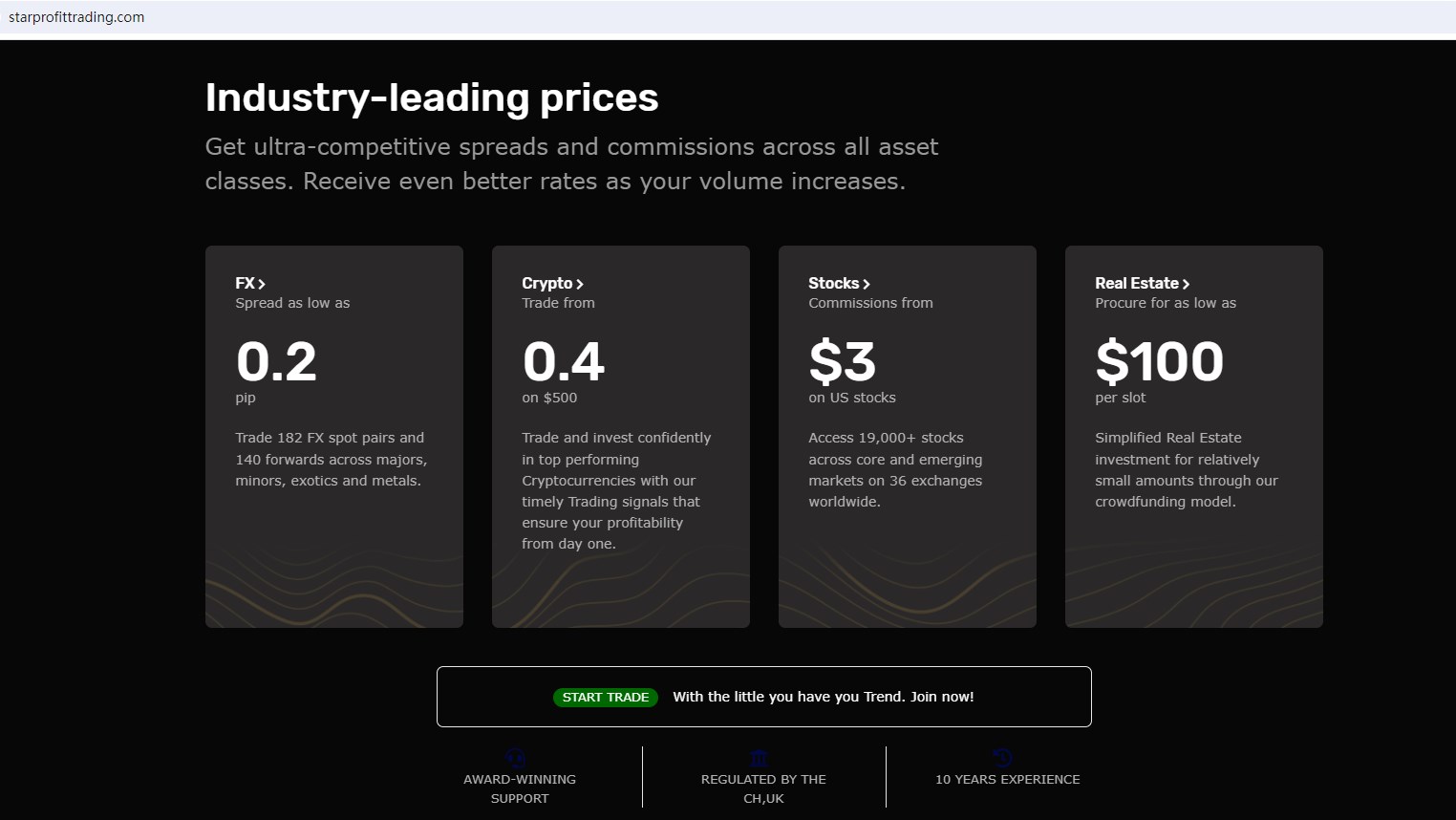
Task: Click the bank building regulation icon
Action: click(760, 758)
